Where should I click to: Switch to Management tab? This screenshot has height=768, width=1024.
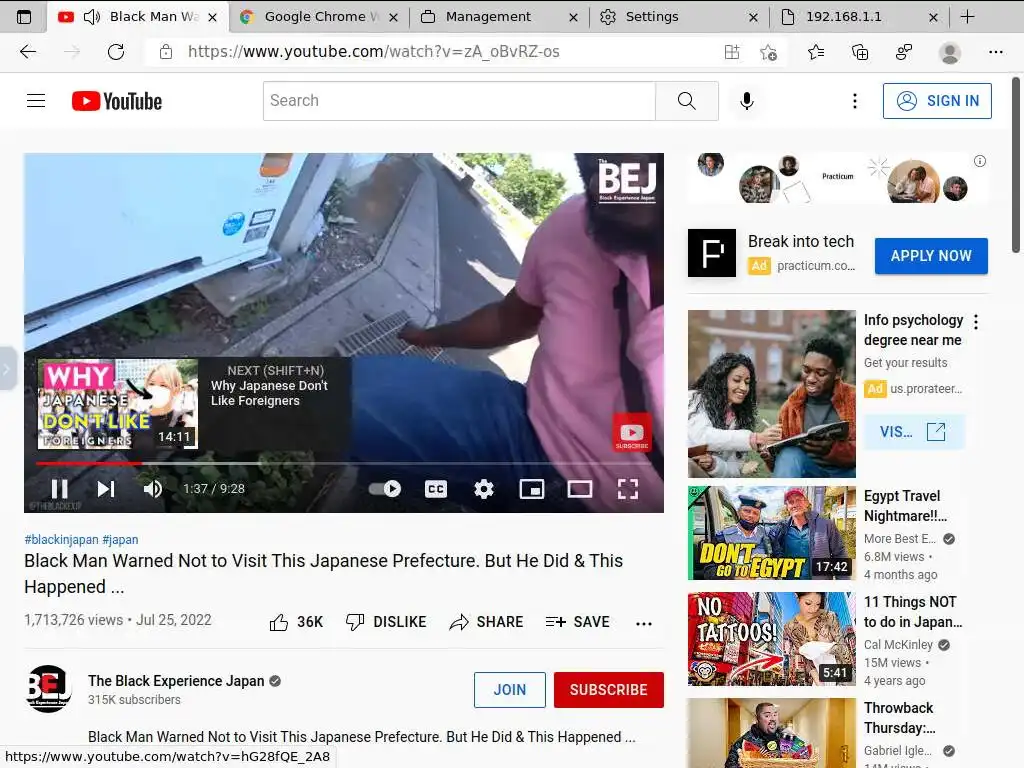[499, 17]
